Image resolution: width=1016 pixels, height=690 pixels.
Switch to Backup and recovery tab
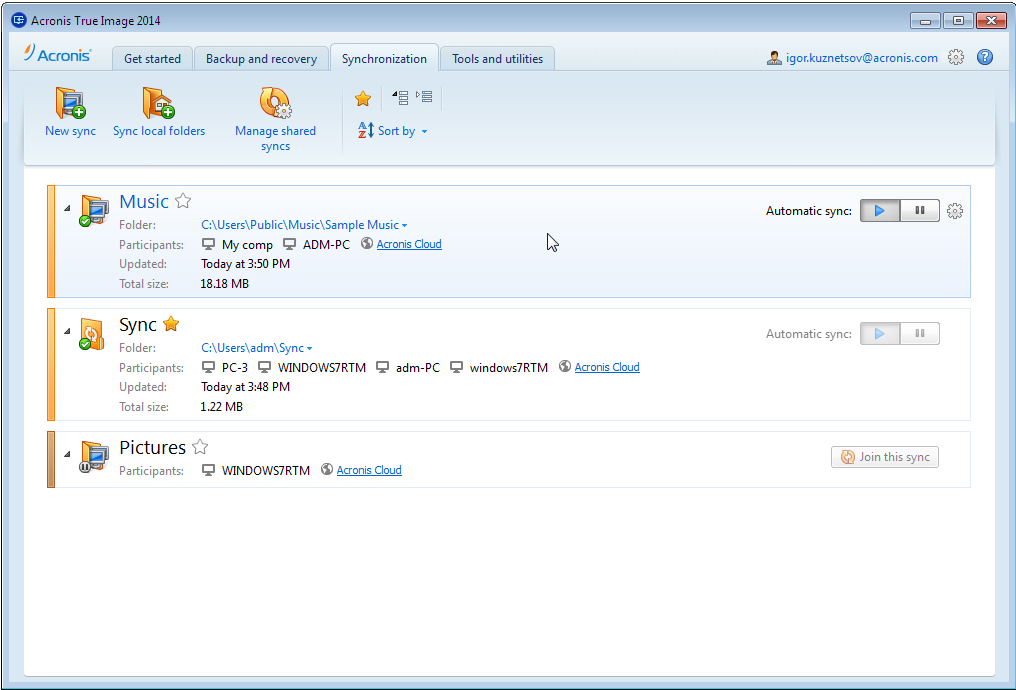[x=261, y=59]
